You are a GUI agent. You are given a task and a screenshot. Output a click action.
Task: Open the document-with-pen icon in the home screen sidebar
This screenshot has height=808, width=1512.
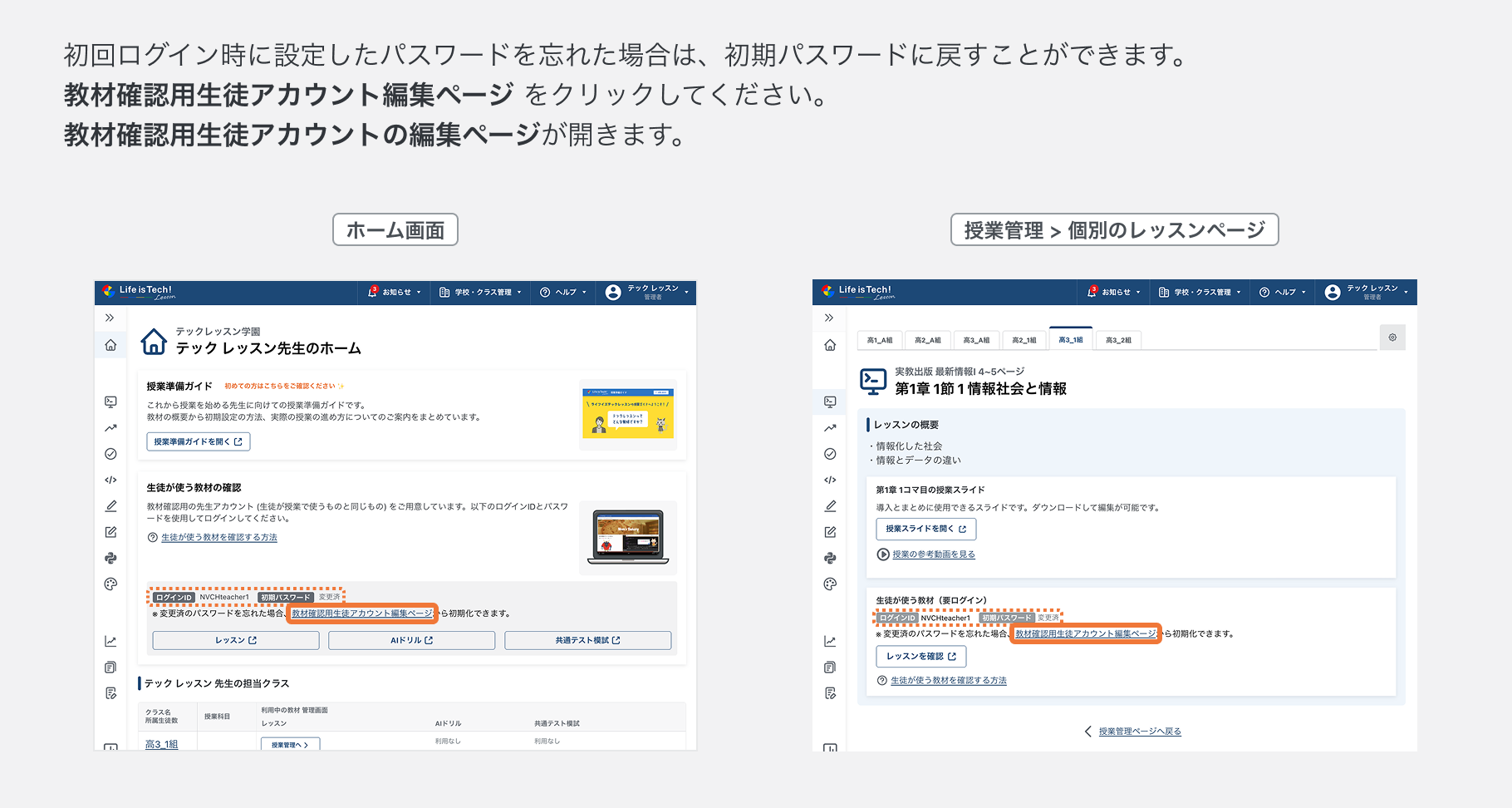click(110, 692)
